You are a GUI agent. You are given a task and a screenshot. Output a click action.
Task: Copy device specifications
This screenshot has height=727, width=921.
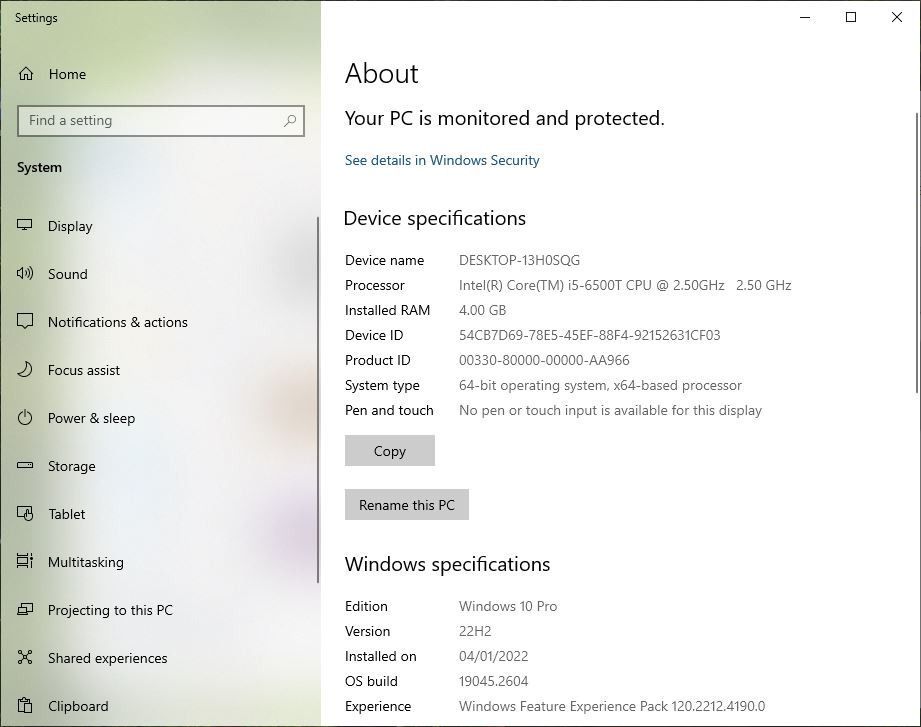[389, 450]
